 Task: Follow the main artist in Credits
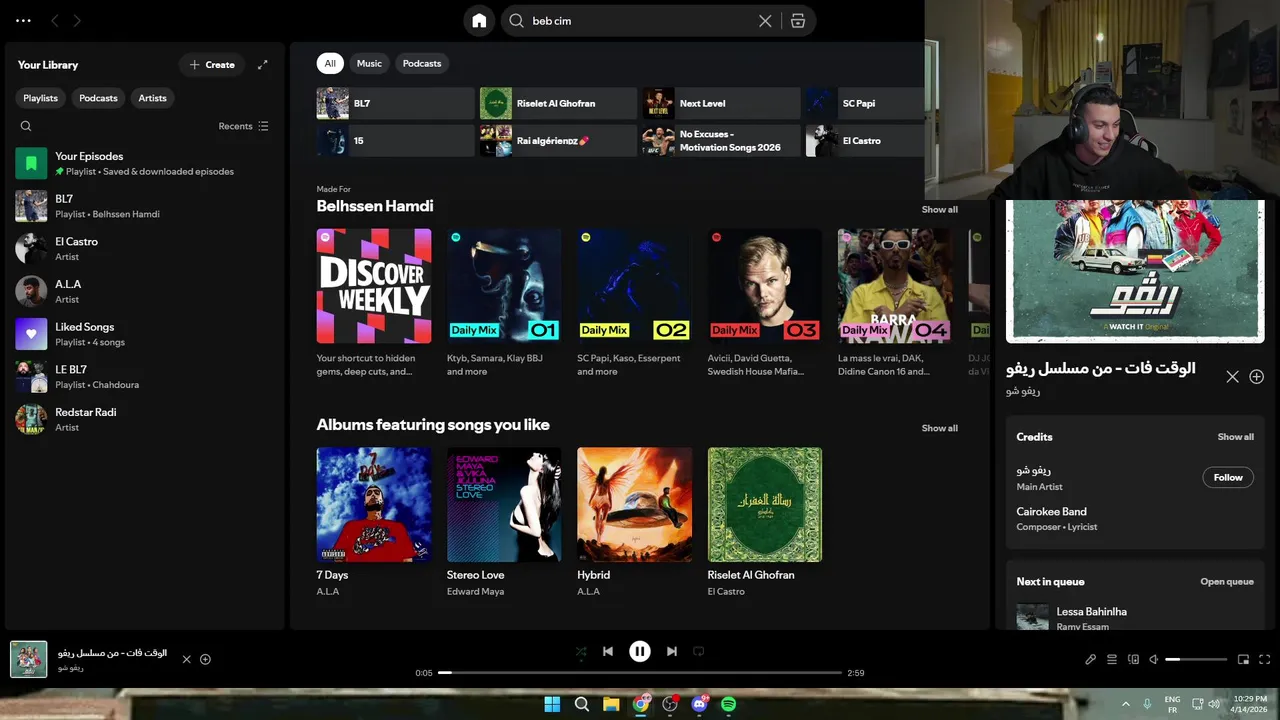(x=1228, y=477)
